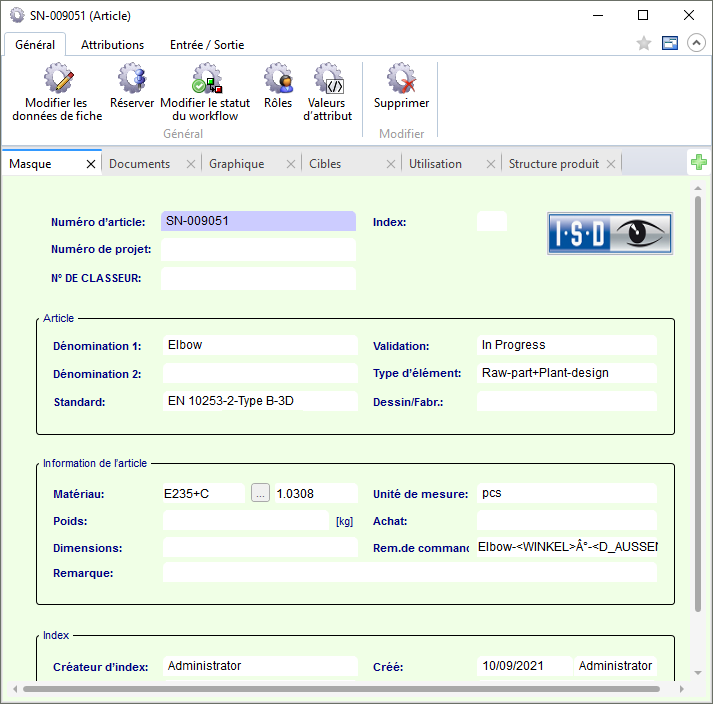Click the Numéro d'article field
Screen dimensions: 713x704
(x=258, y=222)
